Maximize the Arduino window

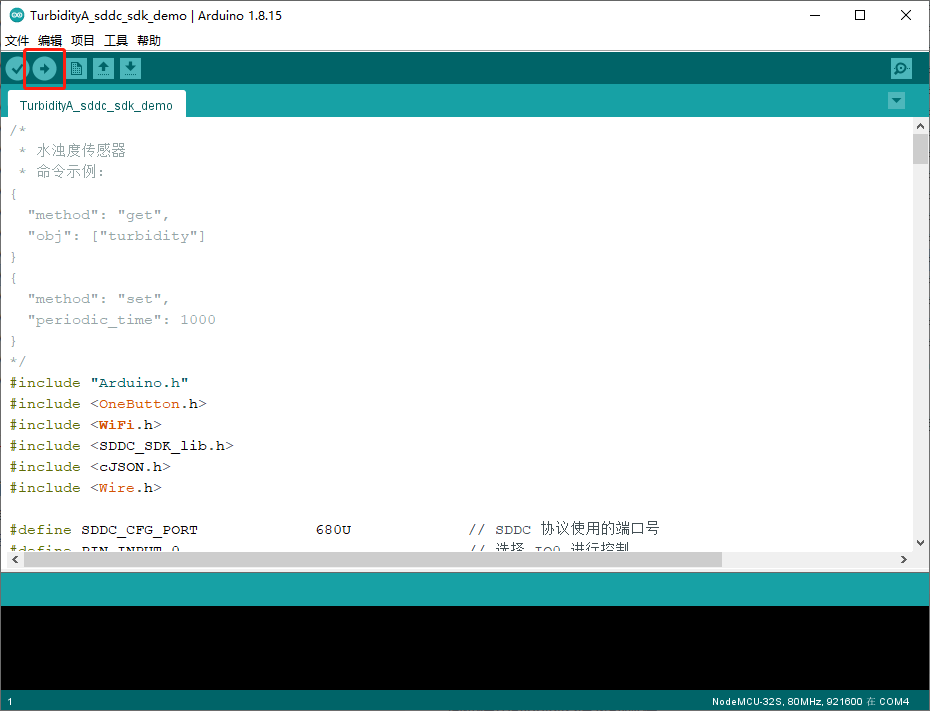coord(860,15)
